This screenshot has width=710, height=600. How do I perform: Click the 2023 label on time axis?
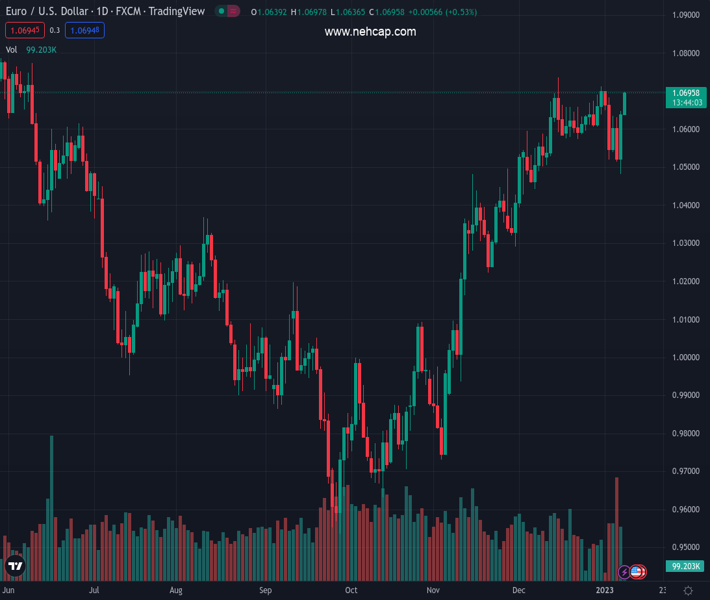(x=606, y=591)
